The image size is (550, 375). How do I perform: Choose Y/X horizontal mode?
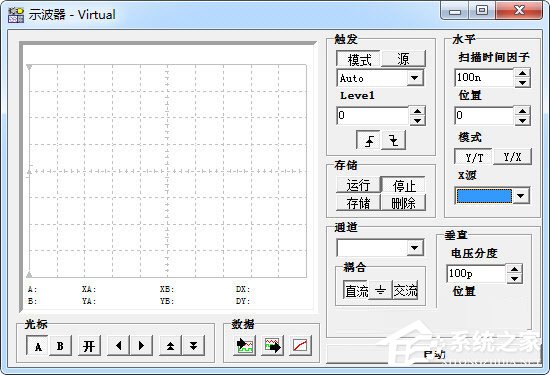pyautogui.click(x=512, y=157)
